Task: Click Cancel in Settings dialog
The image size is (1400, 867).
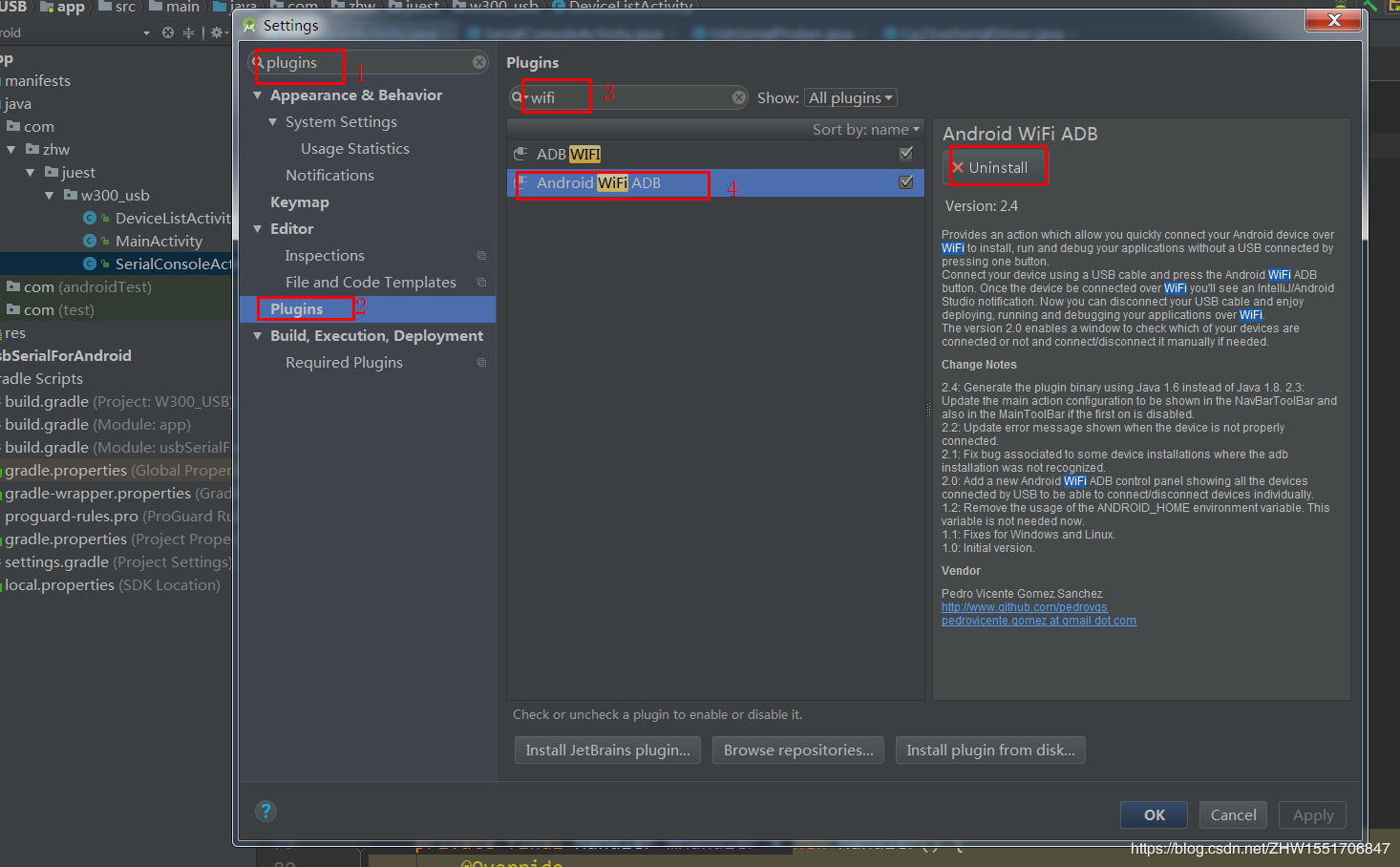Action: [1233, 814]
